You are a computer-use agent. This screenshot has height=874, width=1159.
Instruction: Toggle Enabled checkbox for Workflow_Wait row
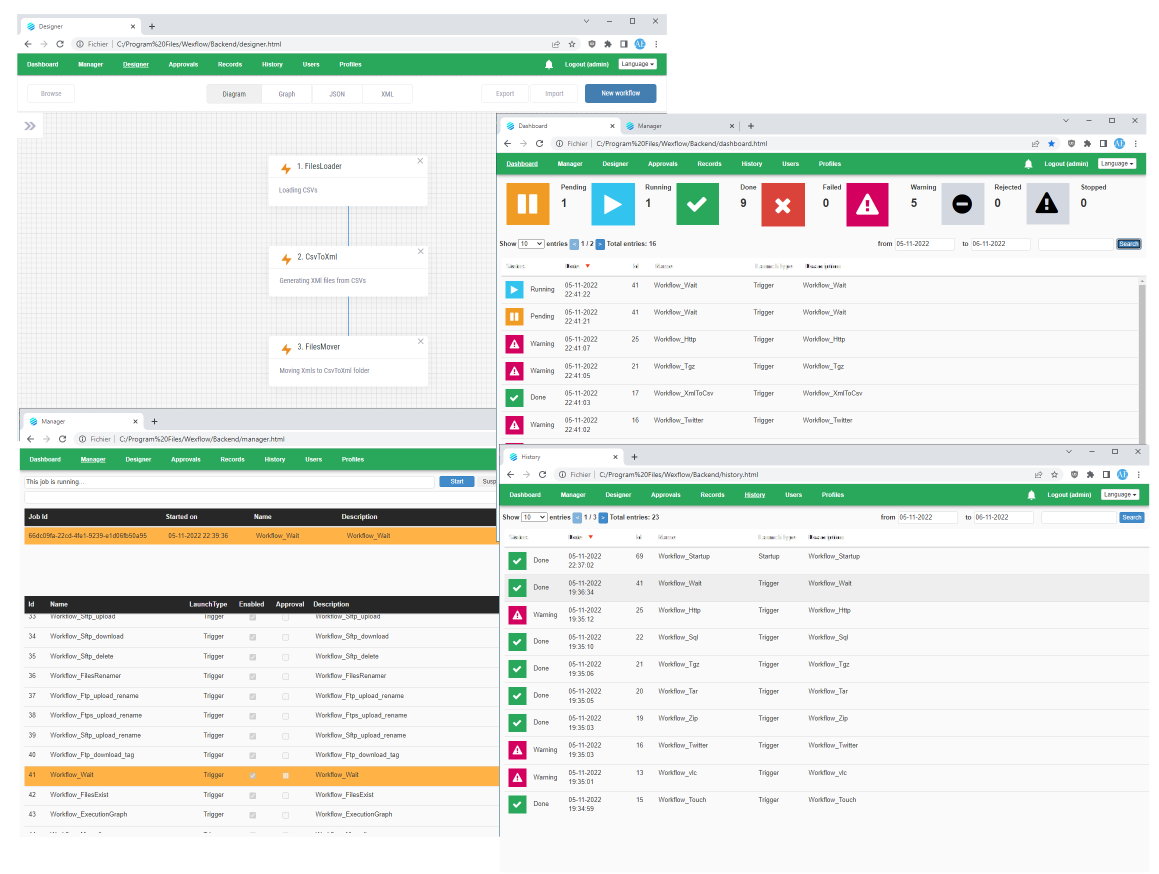tap(252, 775)
